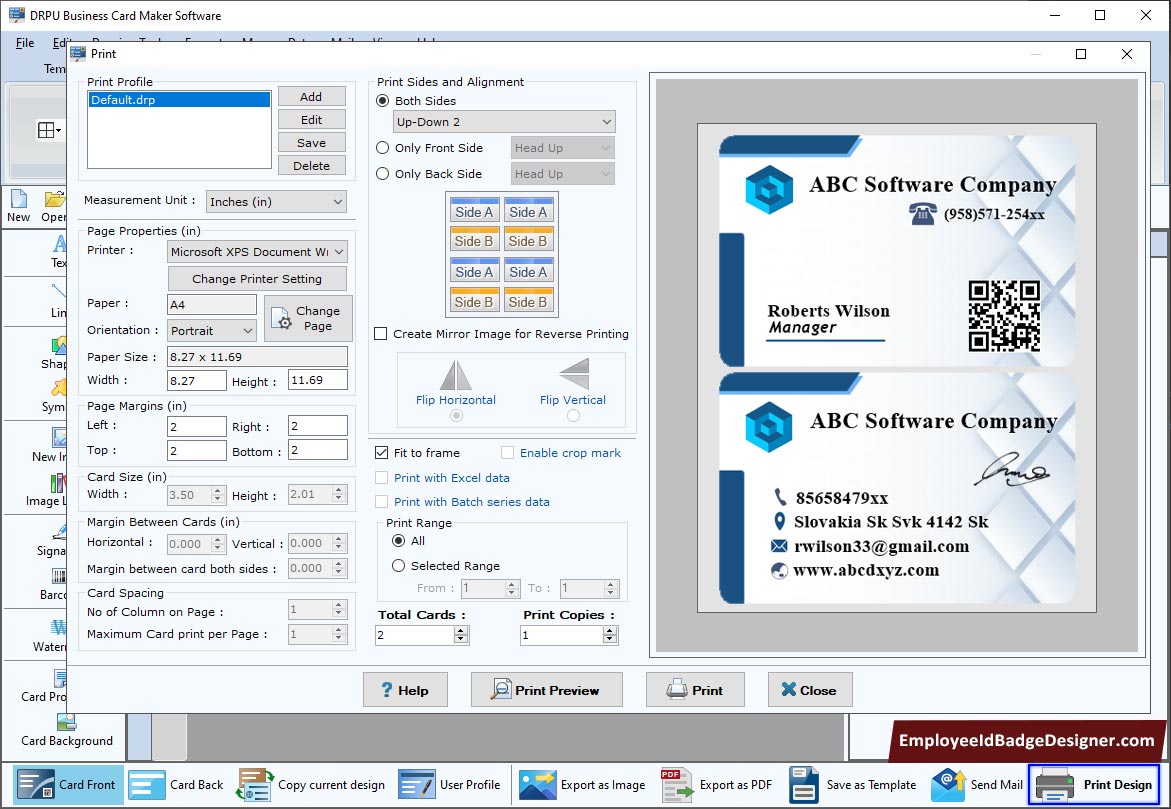Image resolution: width=1171 pixels, height=809 pixels.
Task: Click paper Width input field
Action: click(196, 380)
